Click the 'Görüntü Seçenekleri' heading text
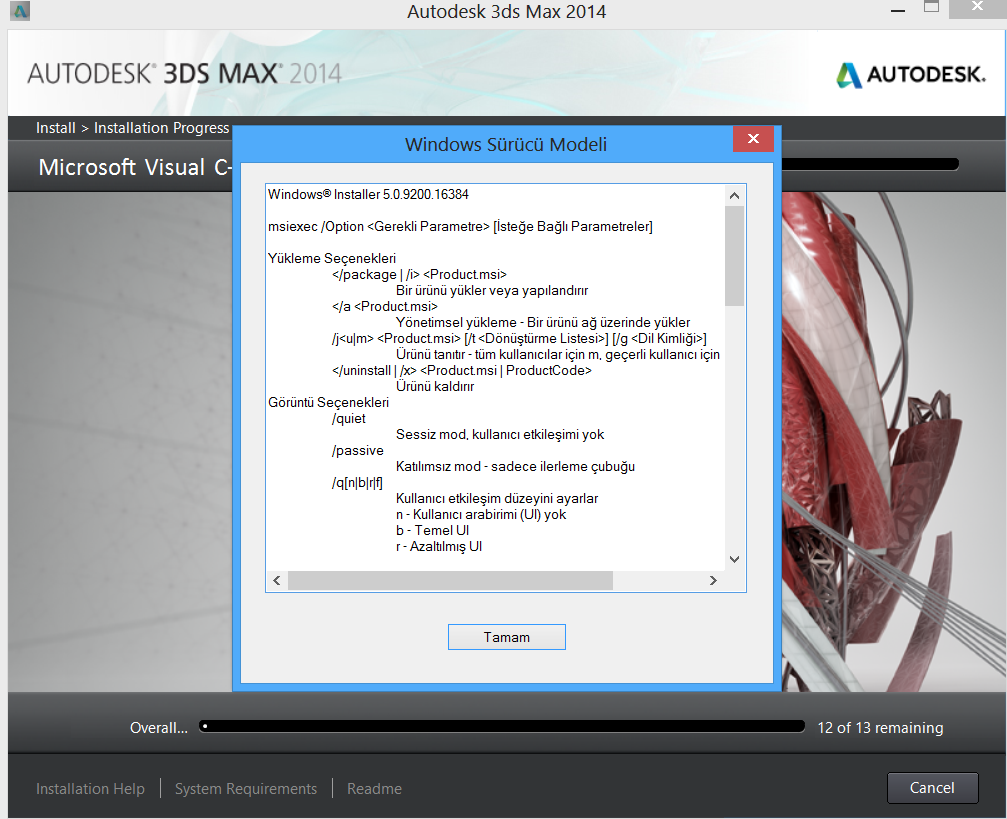 point(328,402)
